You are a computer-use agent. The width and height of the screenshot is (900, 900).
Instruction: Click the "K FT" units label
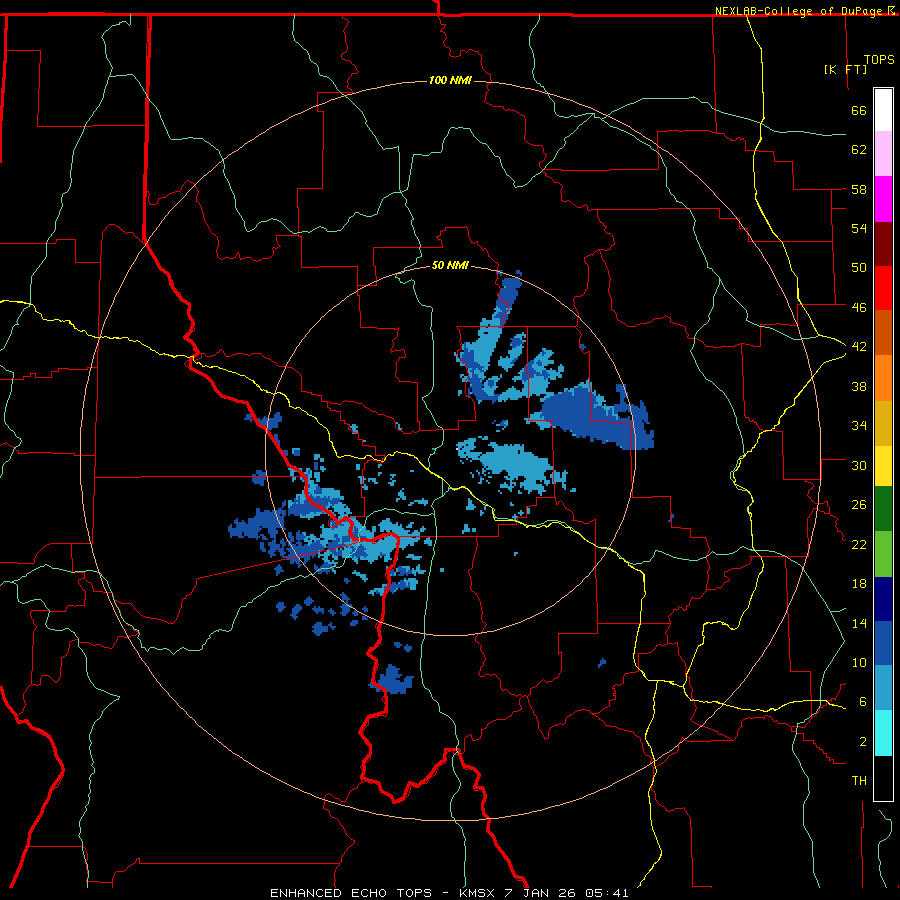click(845, 69)
